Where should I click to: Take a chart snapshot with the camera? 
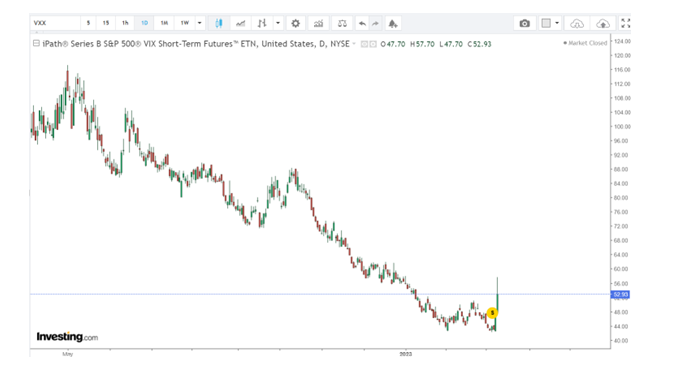525,23
